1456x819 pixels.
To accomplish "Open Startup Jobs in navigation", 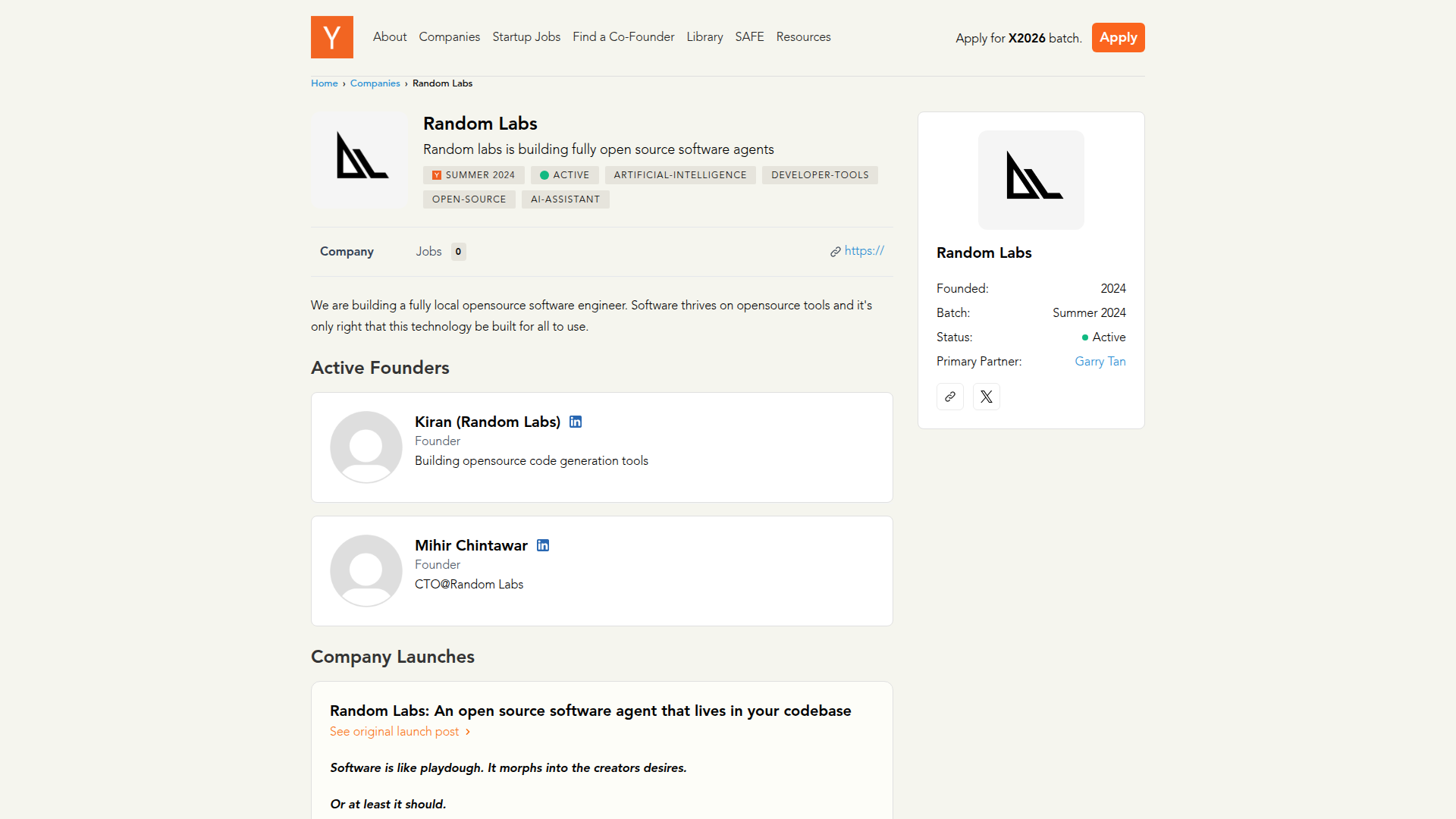I will (x=526, y=36).
